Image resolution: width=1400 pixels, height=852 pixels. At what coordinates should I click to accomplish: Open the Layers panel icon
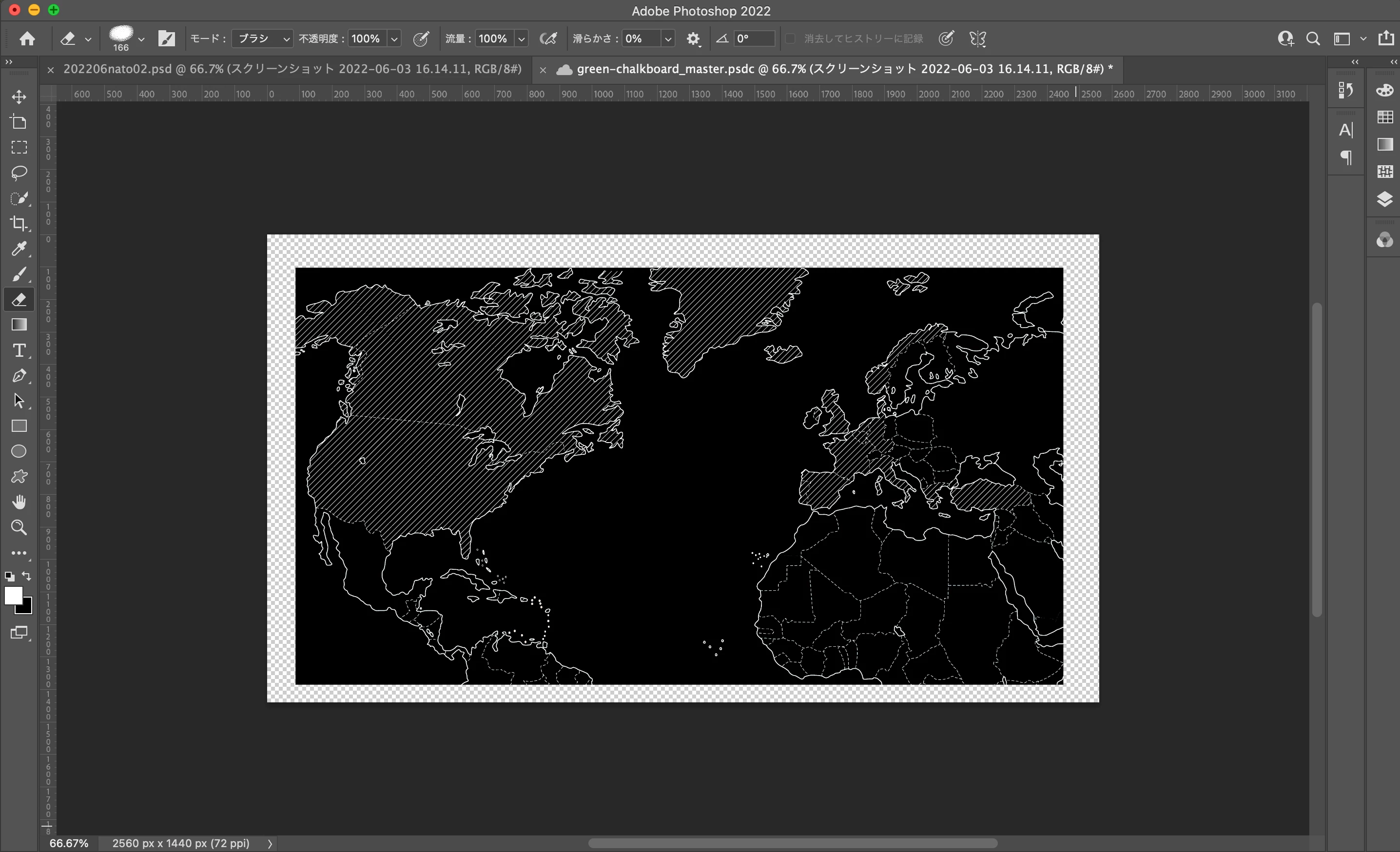coord(1385,199)
